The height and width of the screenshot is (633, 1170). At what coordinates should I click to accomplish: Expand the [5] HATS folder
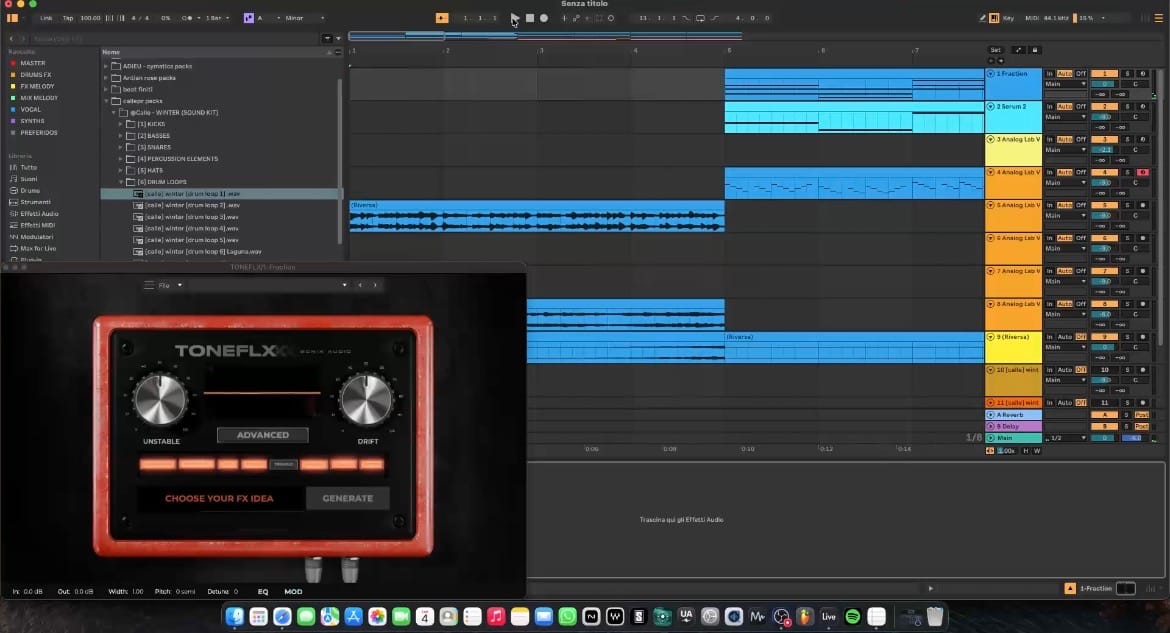pos(121,170)
